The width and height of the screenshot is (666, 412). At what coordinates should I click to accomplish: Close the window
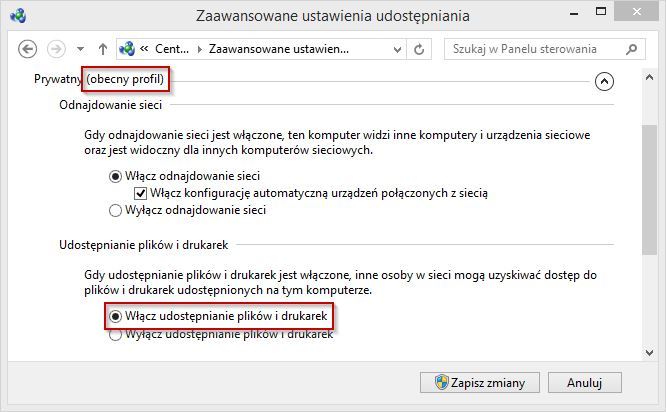tap(636, 12)
